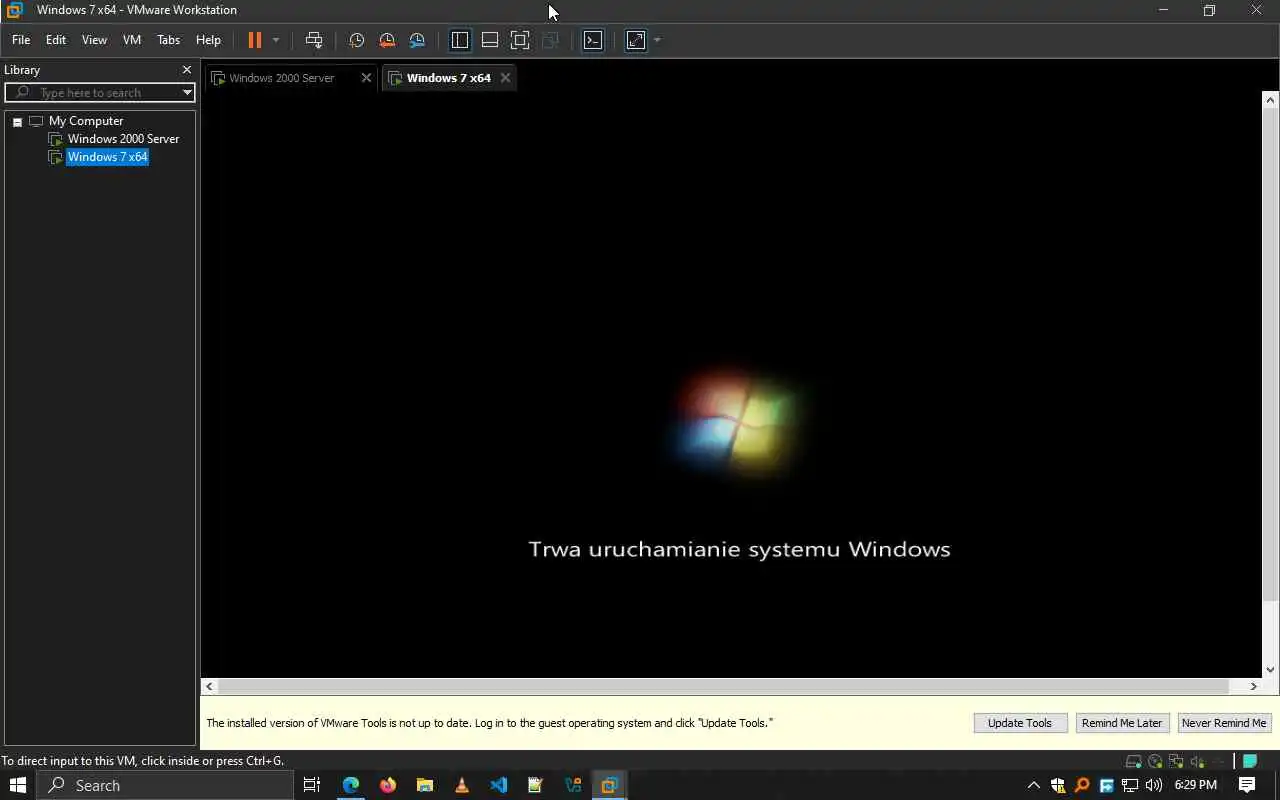Image resolution: width=1280 pixels, height=800 pixels.
Task: Click the Never Remind Me button
Action: [x=1224, y=723]
